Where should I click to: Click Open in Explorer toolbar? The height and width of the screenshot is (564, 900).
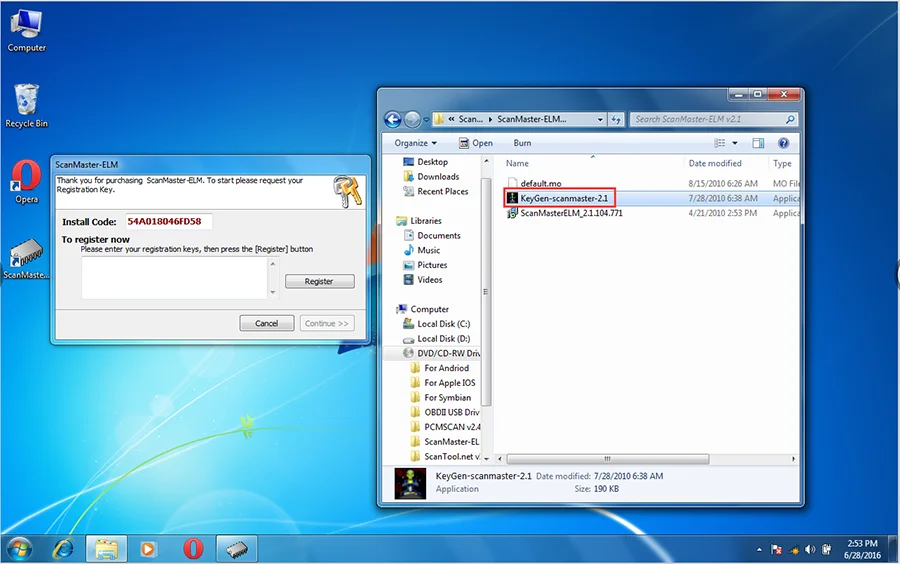[x=476, y=143]
